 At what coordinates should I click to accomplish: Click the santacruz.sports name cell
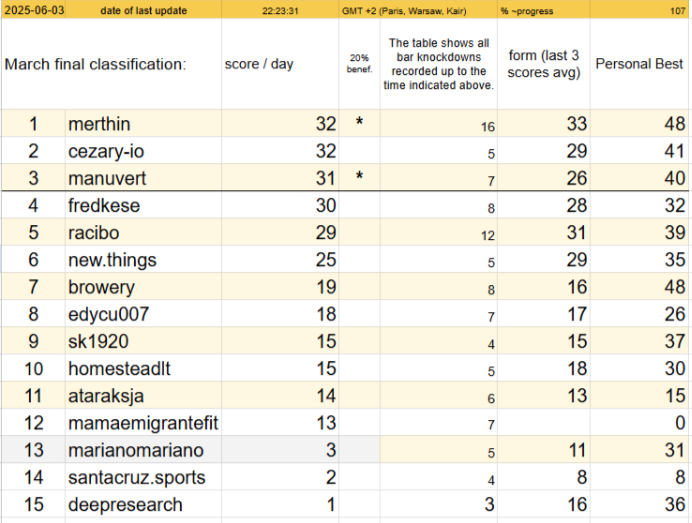[143, 477]
